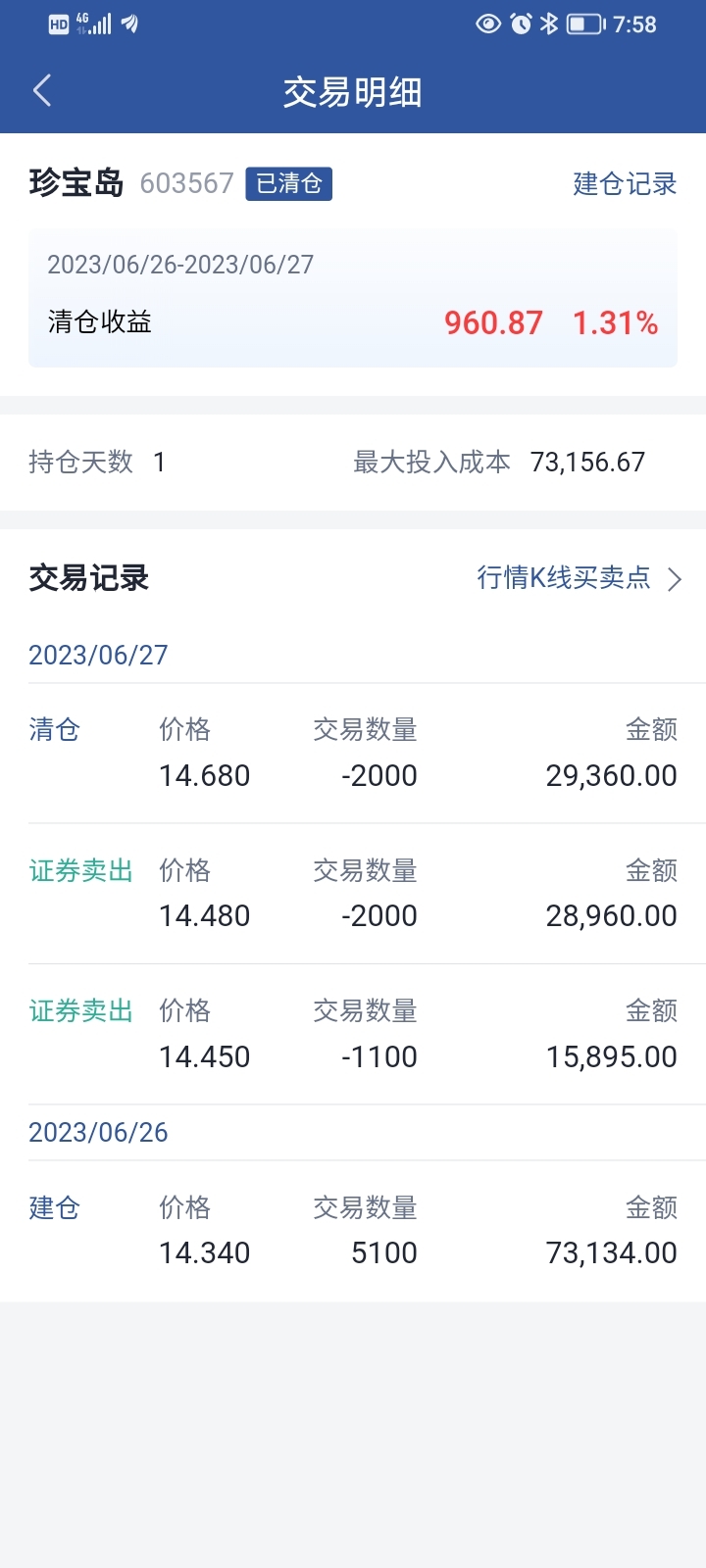Tap the 2023/06/27 date header
The image size is (706, 1568).
[98, 655]
